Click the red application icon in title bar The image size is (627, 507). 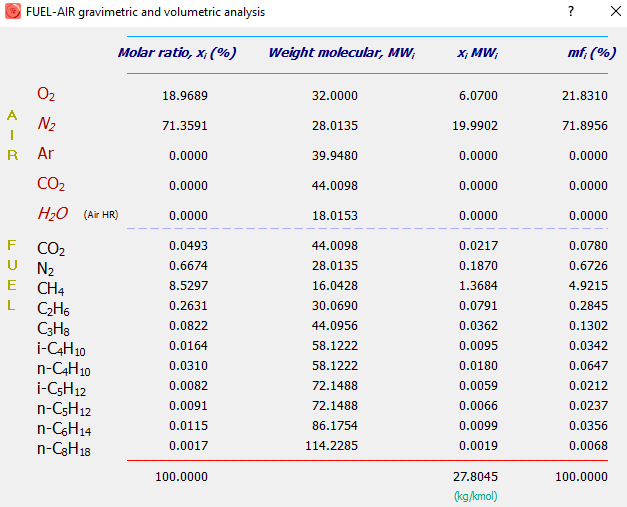click(13, 11)
